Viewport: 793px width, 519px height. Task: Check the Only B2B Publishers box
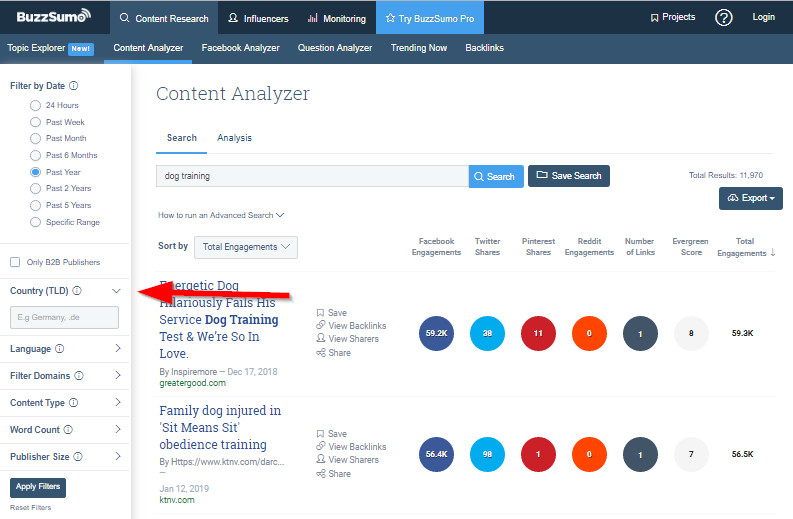[x=15, y=262]
